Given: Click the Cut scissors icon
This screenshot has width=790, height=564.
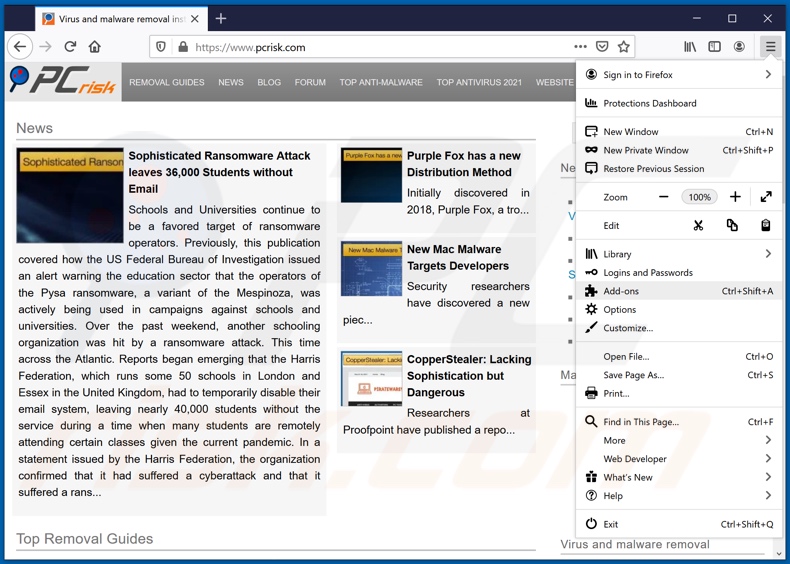Looking at the screenshot, I should pyautogui.click(x=698, y=226).
